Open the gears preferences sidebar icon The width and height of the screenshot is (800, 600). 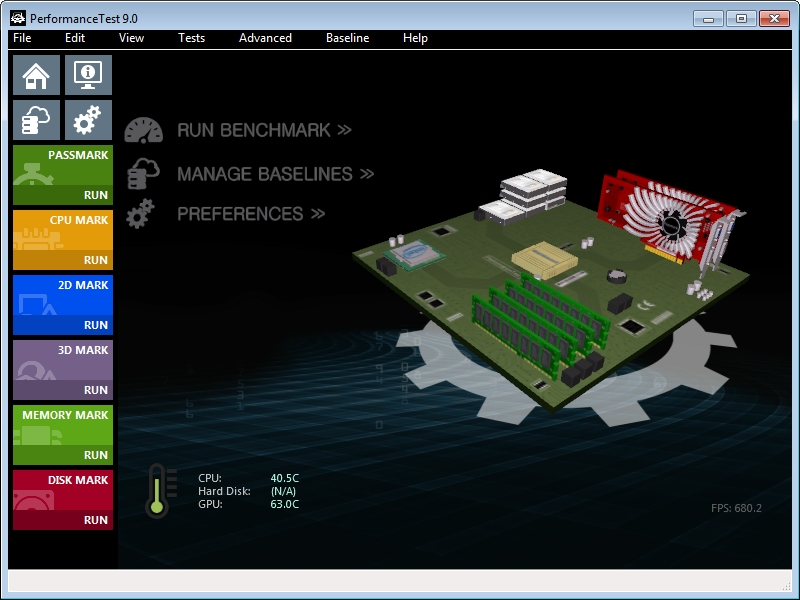pos(88,120)
